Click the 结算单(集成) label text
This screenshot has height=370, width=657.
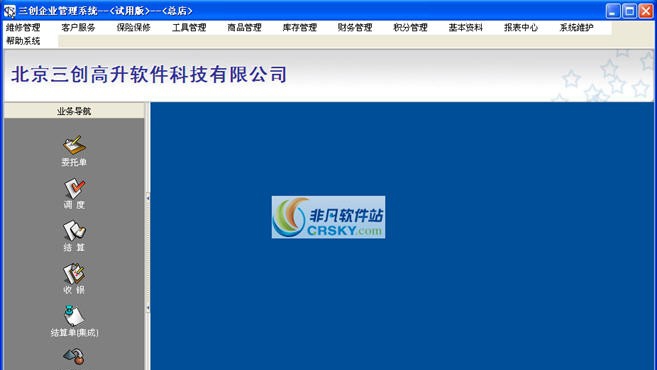[x=74, y=333]
